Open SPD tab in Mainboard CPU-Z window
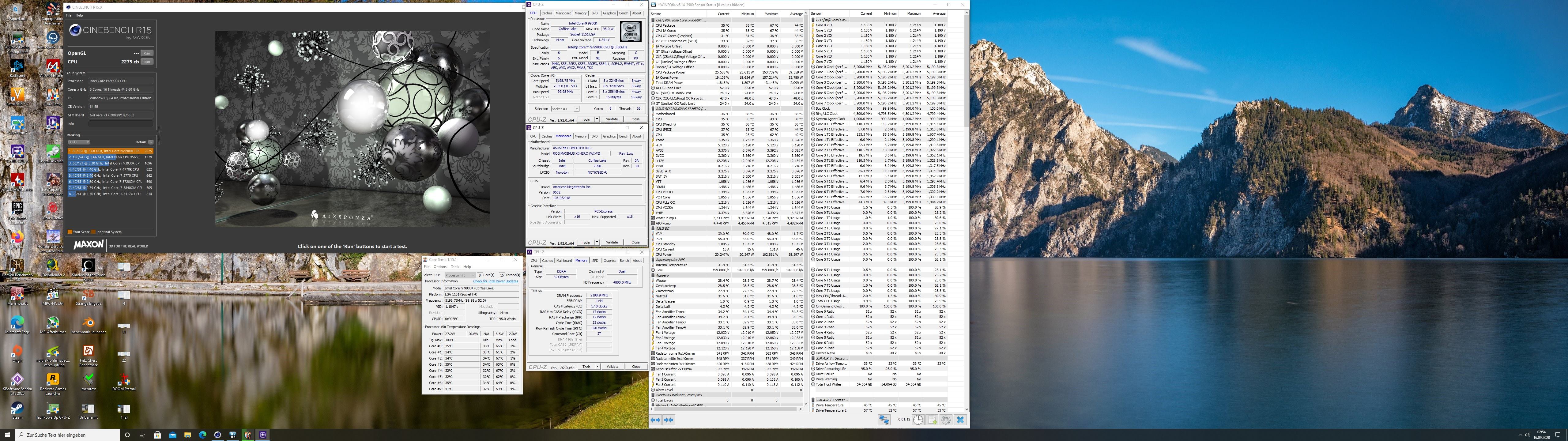This screenshot has height=441, width=1568. tap(595, 137)
